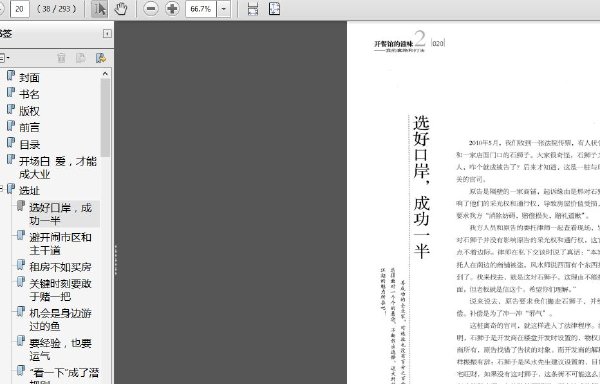The width and height of the screenshot is (600, 384).
Task: Click bookmark icon beside 避开闹市区和主干道
Action: tap(21, 235)
